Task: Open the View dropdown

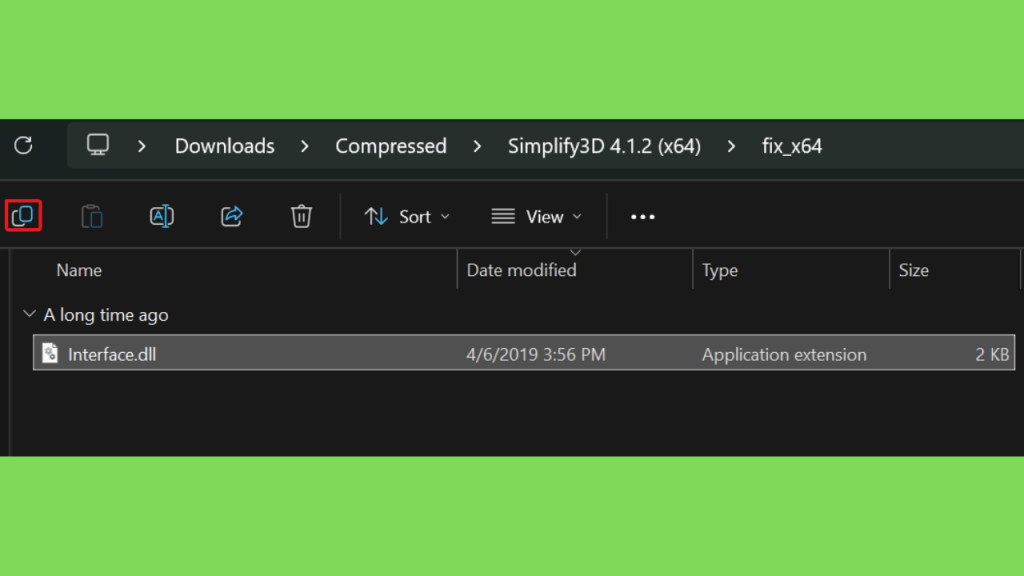Action: [x=536, y=217]
